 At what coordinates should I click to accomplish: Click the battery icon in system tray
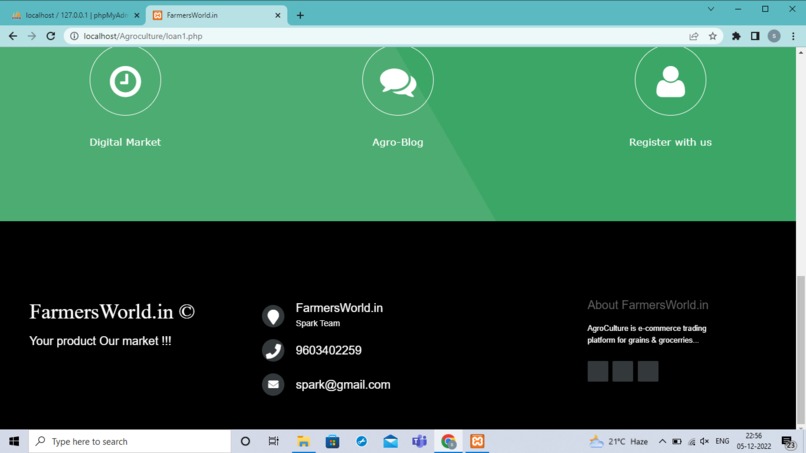coord(677,441)
